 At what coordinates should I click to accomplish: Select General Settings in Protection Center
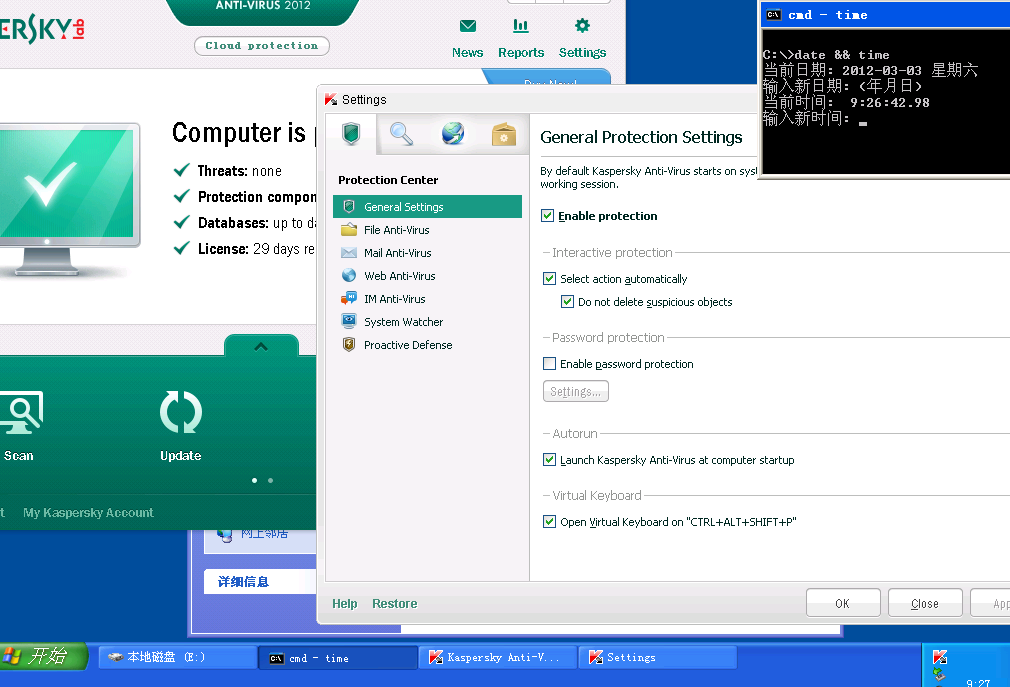click(x=427, y=207)
